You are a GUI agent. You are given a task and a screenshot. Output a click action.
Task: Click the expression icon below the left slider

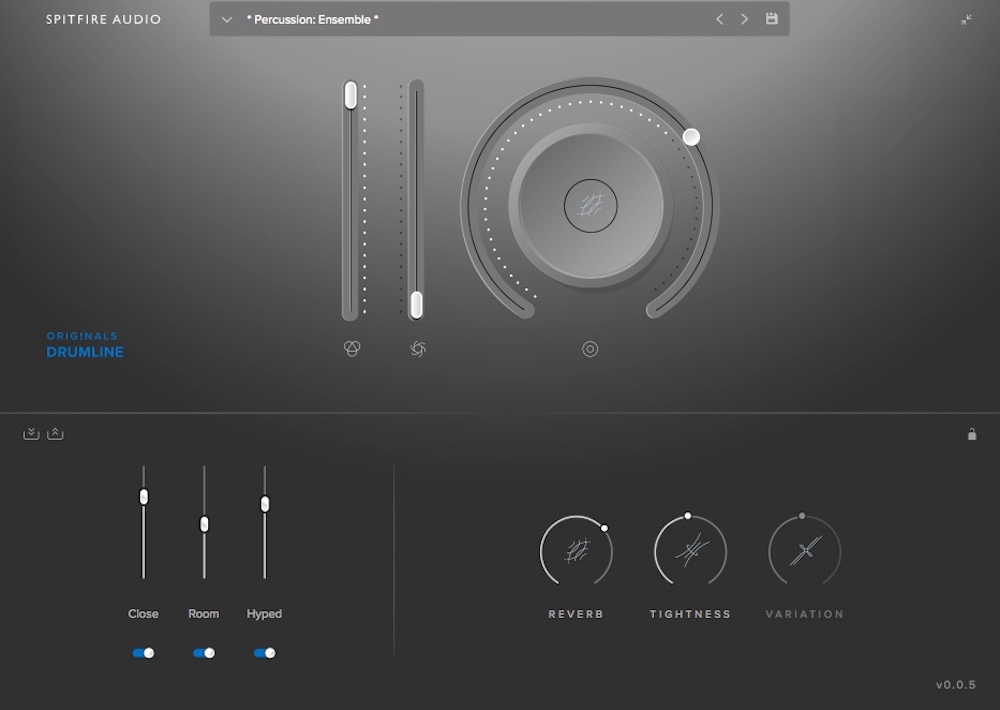click(351, 348)
